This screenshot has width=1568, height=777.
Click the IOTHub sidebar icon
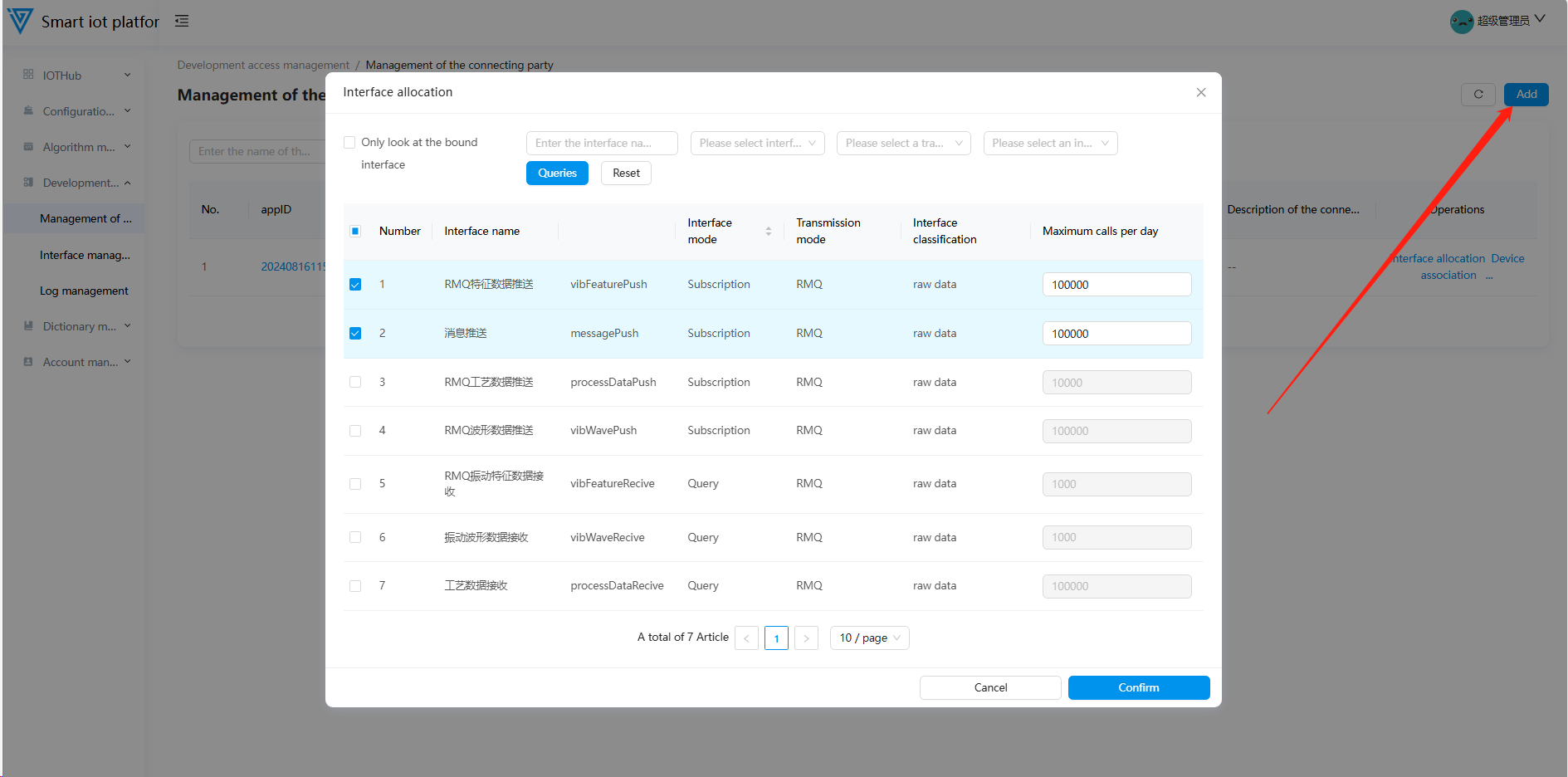(28, 75)
